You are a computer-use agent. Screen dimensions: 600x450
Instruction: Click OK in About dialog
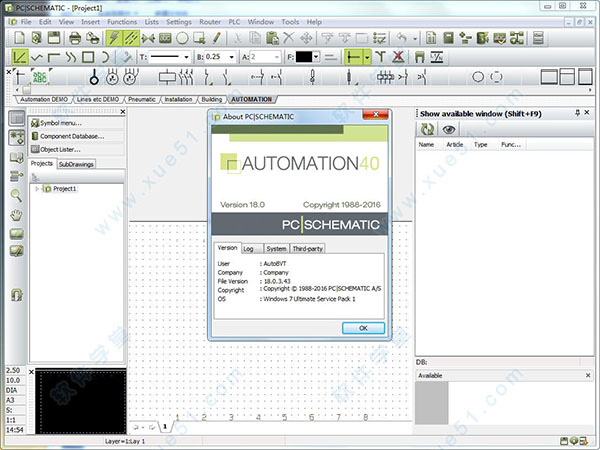[x=363, y=328]
